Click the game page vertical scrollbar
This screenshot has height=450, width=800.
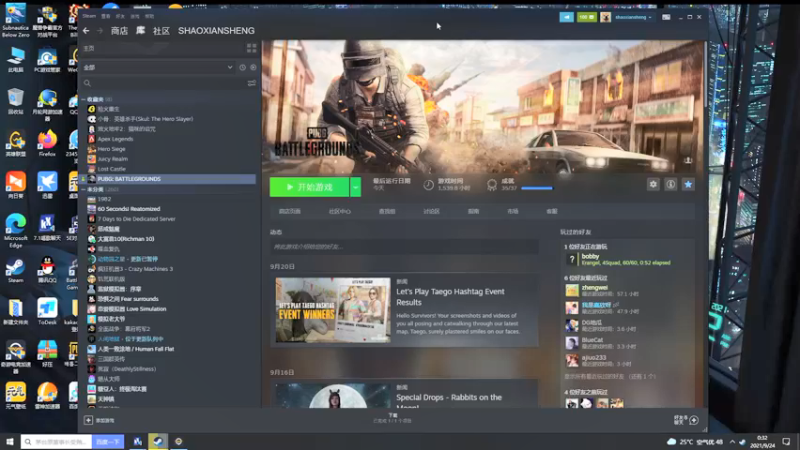point(705,77)
